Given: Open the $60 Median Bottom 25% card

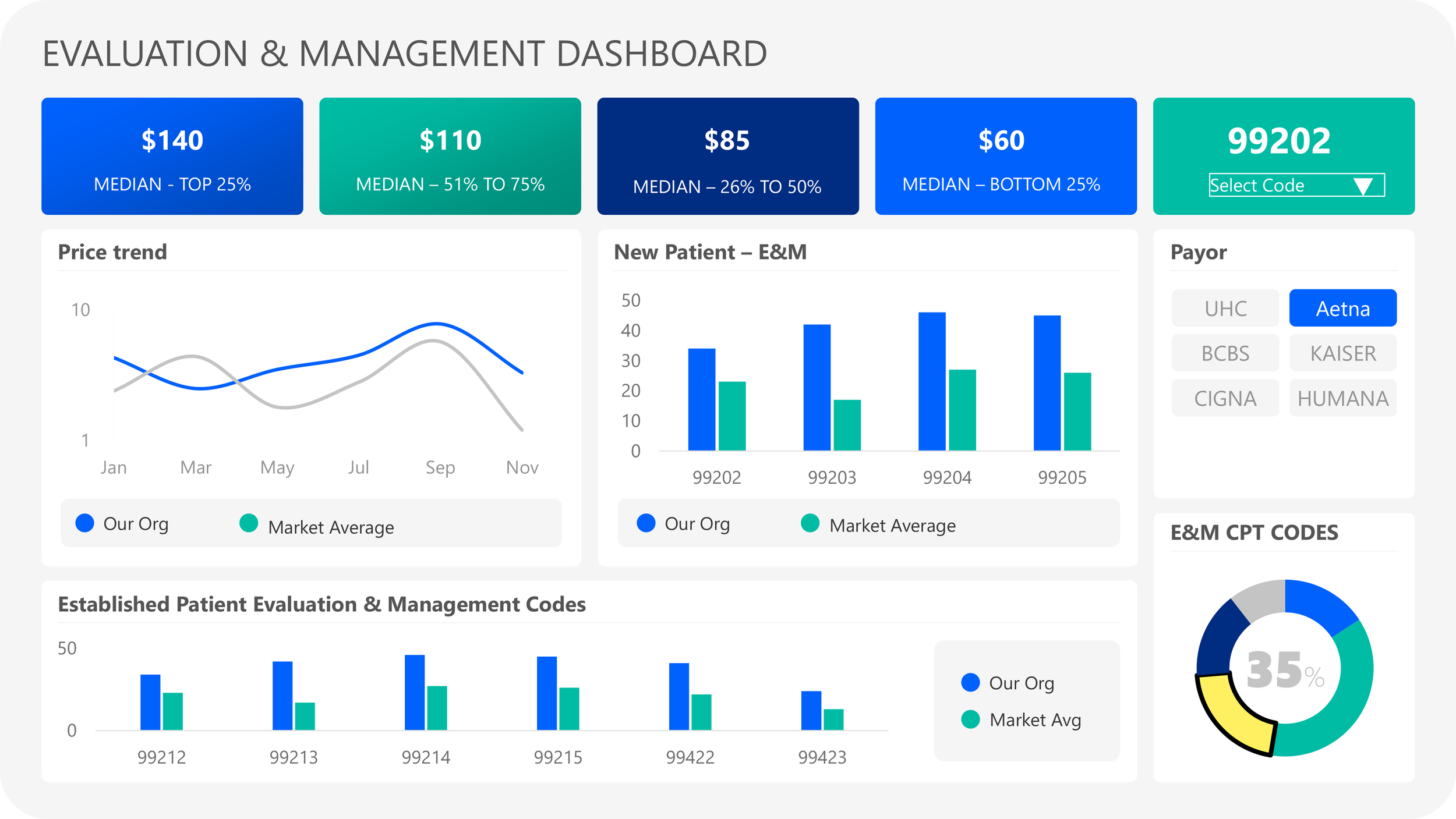Looking at the screenshot, I should tap(1006, 156).
